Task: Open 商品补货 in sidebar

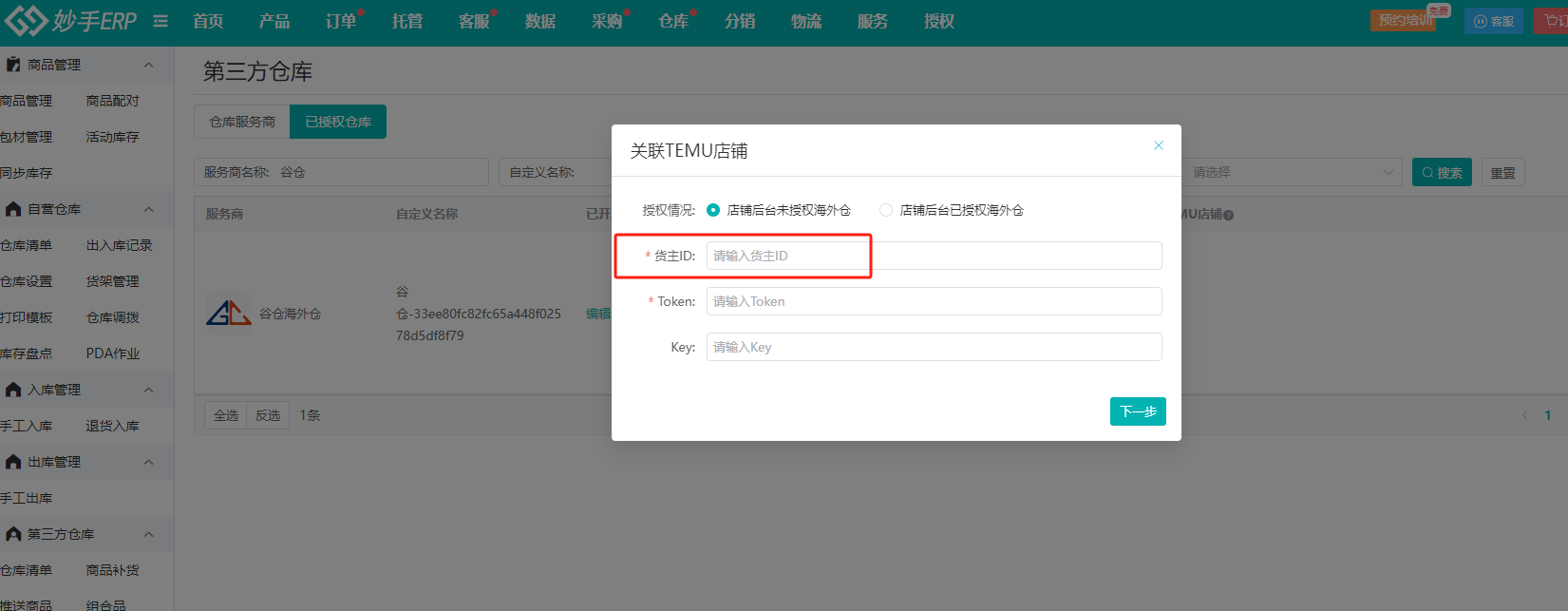Action: [x=112, y=570]
